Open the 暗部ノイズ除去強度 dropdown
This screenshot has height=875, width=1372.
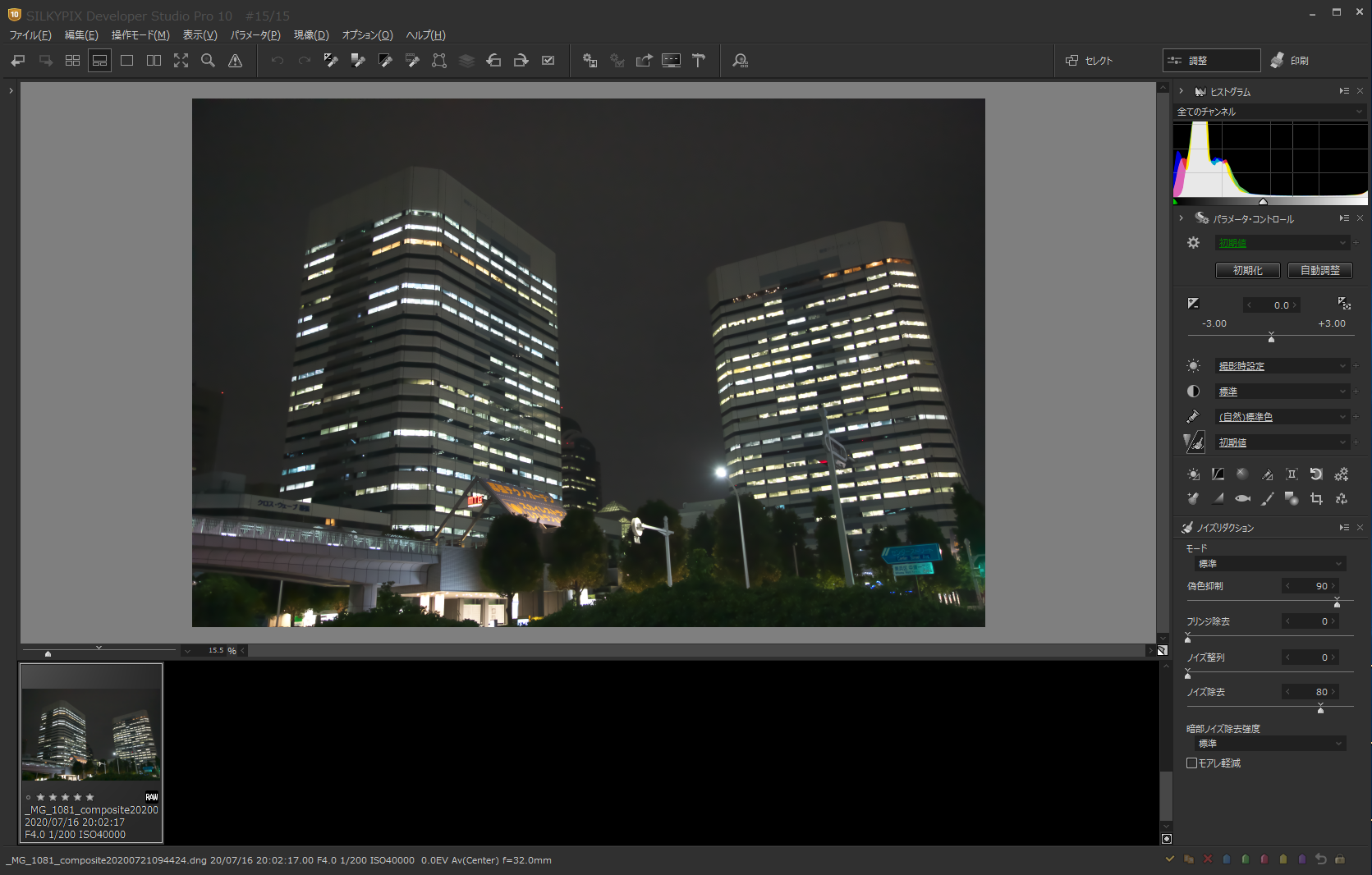[1270, 744]
